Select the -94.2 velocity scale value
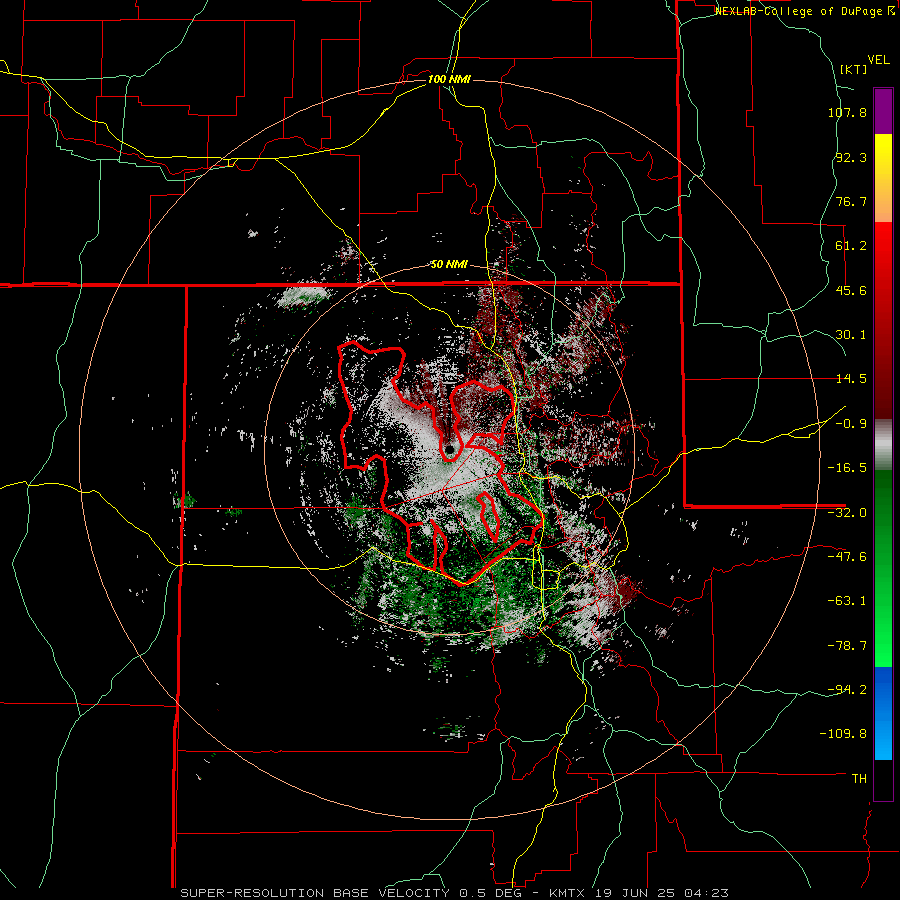 847,689
